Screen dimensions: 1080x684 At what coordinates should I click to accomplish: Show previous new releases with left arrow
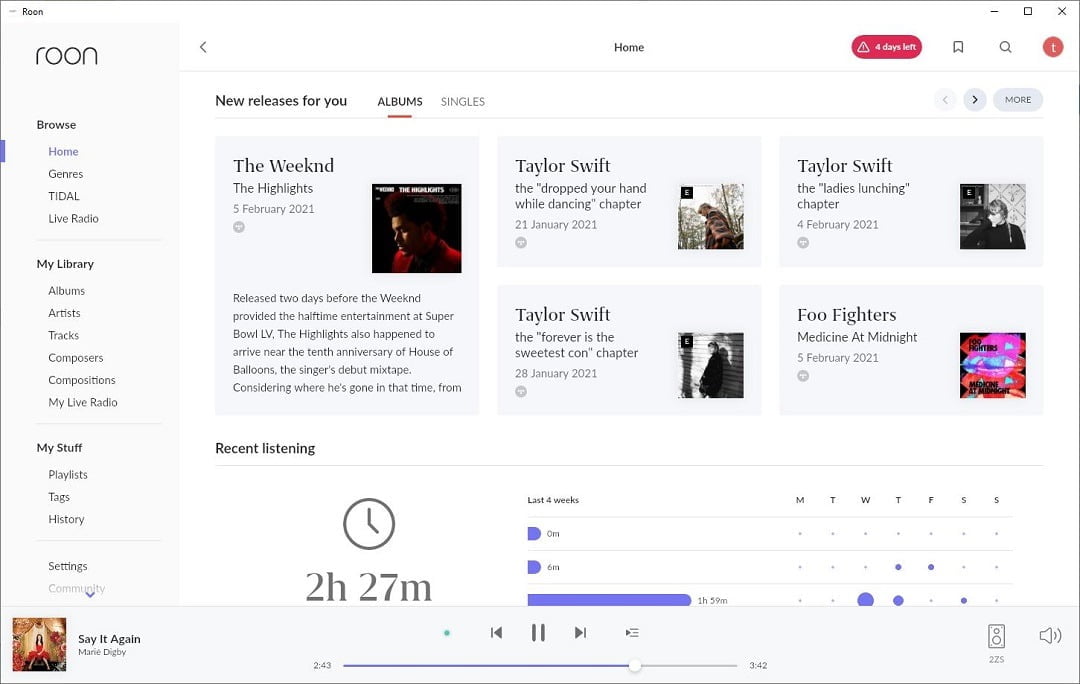pos(945,100)
